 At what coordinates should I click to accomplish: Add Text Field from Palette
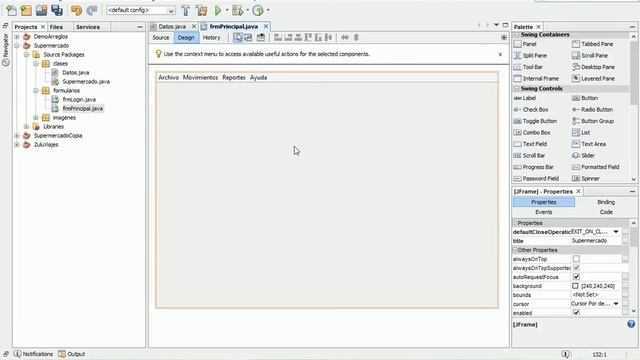coord(530,144)
